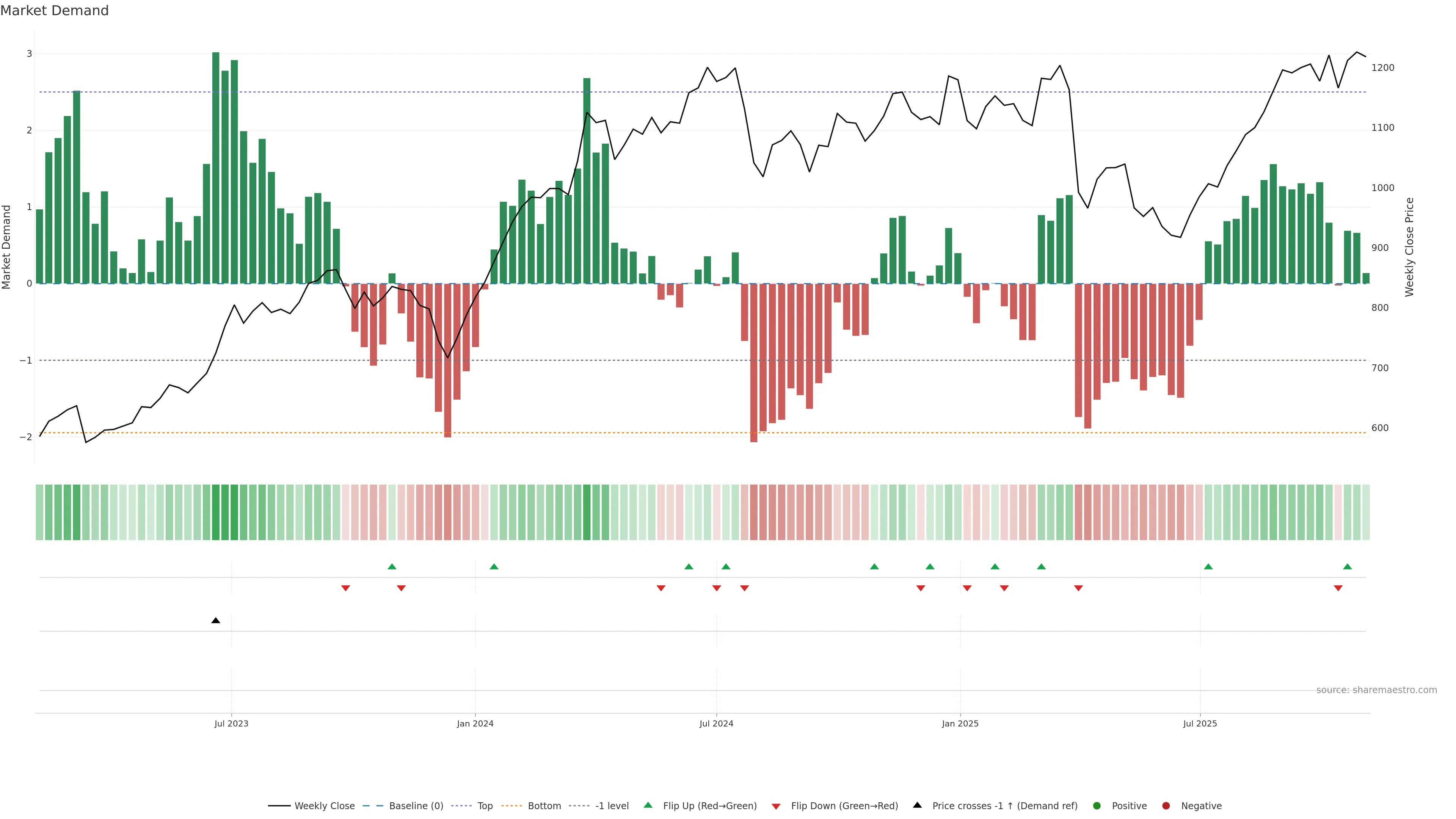This screenshot has height=819, width=1456.
Task: Click the Weekly Close Price axis title
Action: [x=1409, y=247]
